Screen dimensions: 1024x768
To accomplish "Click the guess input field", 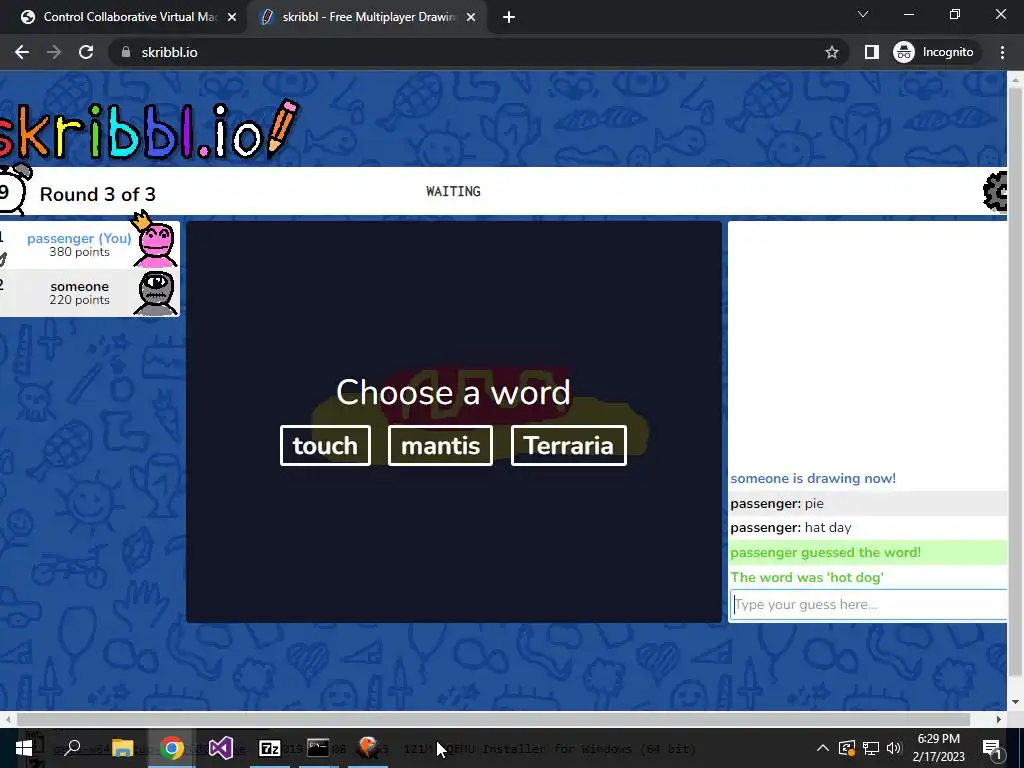I will (x=868, y=604).
